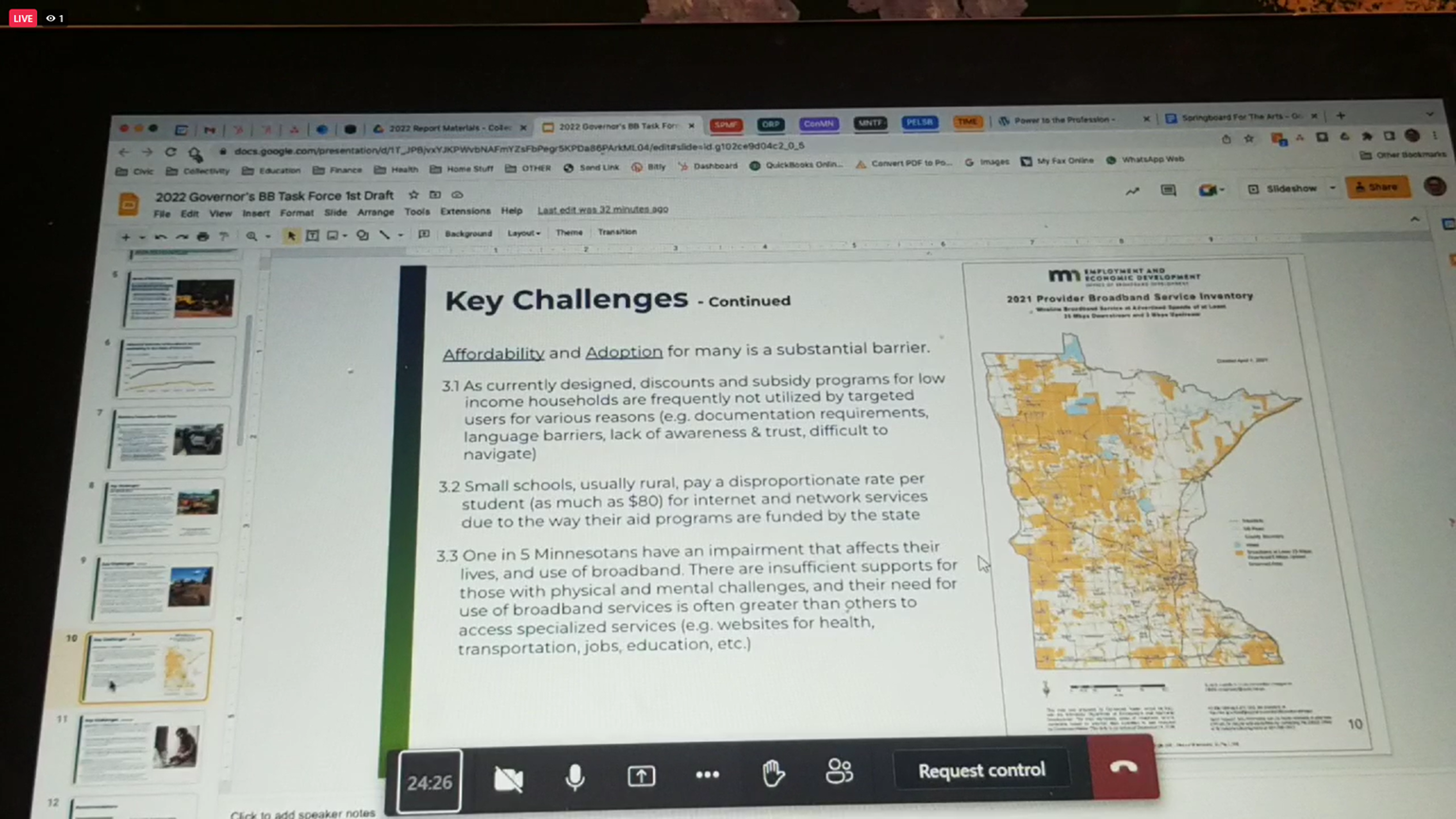Image resolution: width=1456 pixels, height=819 pixels.
Task: Open the comment history icon
Action: [x=1168, y=191]
